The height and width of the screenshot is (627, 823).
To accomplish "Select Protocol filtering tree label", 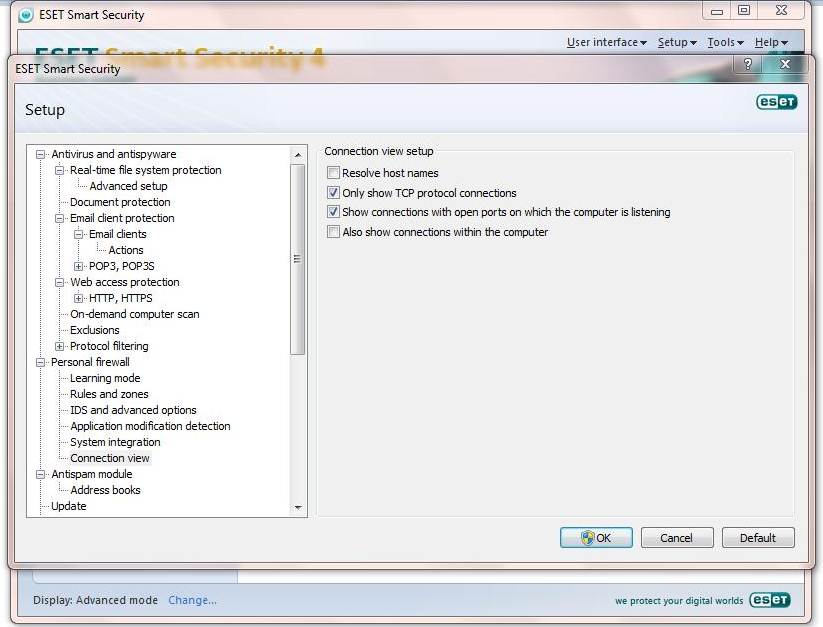I will (109, 346).
